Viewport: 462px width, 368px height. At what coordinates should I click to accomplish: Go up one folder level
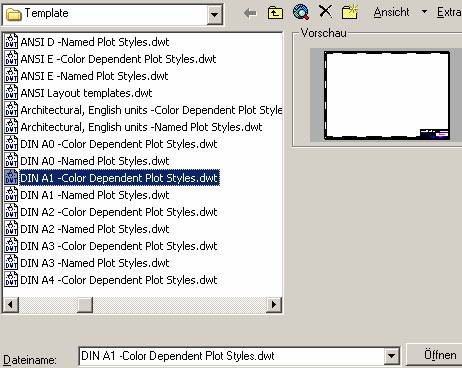point(275,13)
